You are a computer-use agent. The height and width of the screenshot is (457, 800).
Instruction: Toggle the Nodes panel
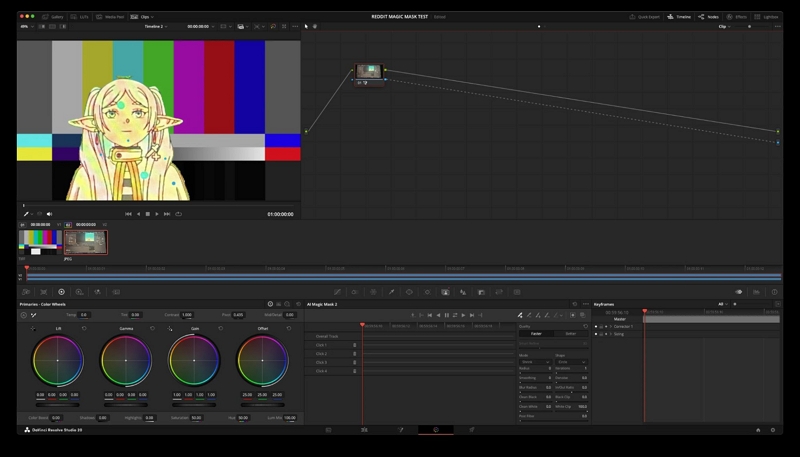tap(708, 17)
